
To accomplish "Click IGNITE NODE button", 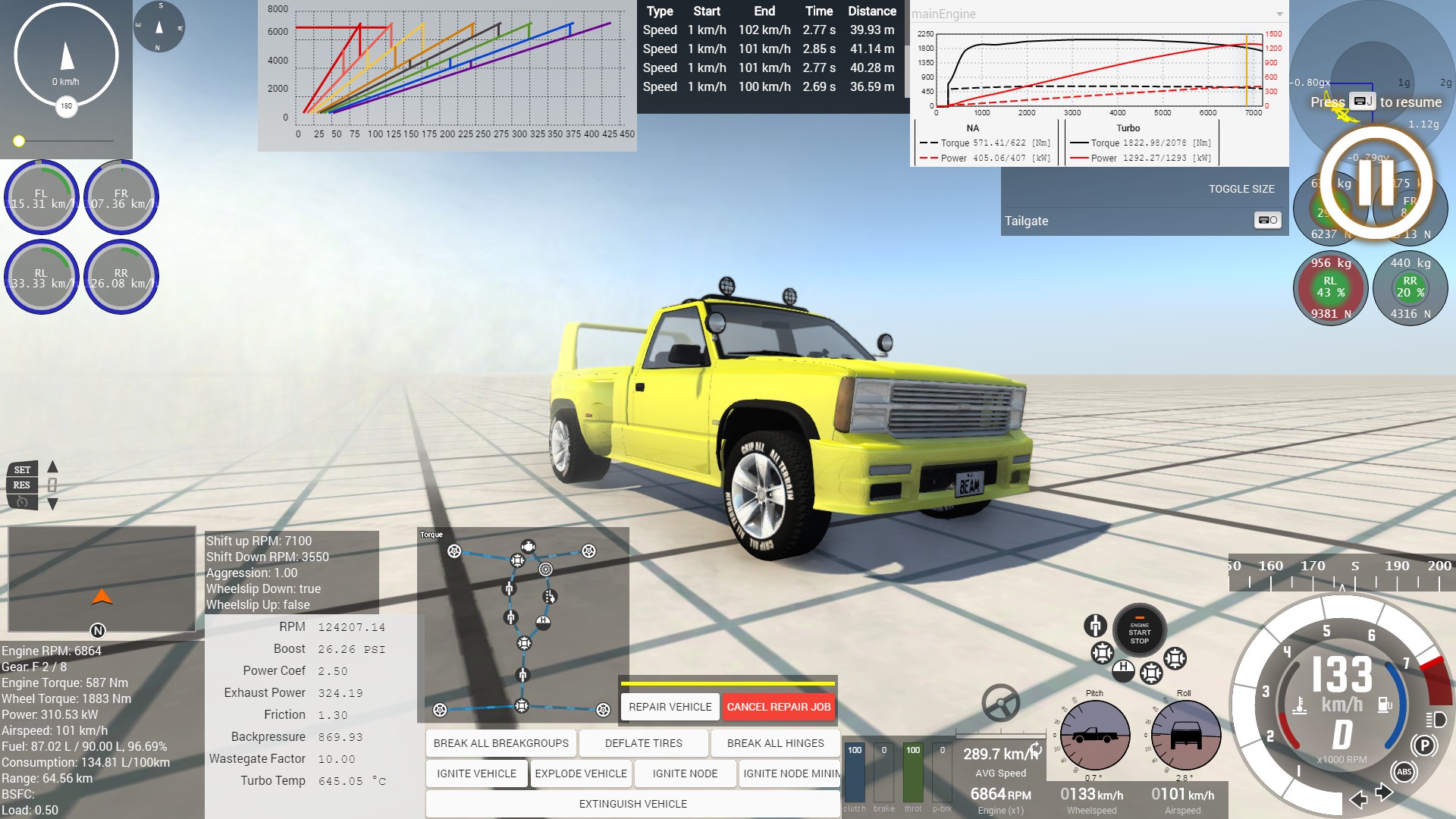I will 685,773.
